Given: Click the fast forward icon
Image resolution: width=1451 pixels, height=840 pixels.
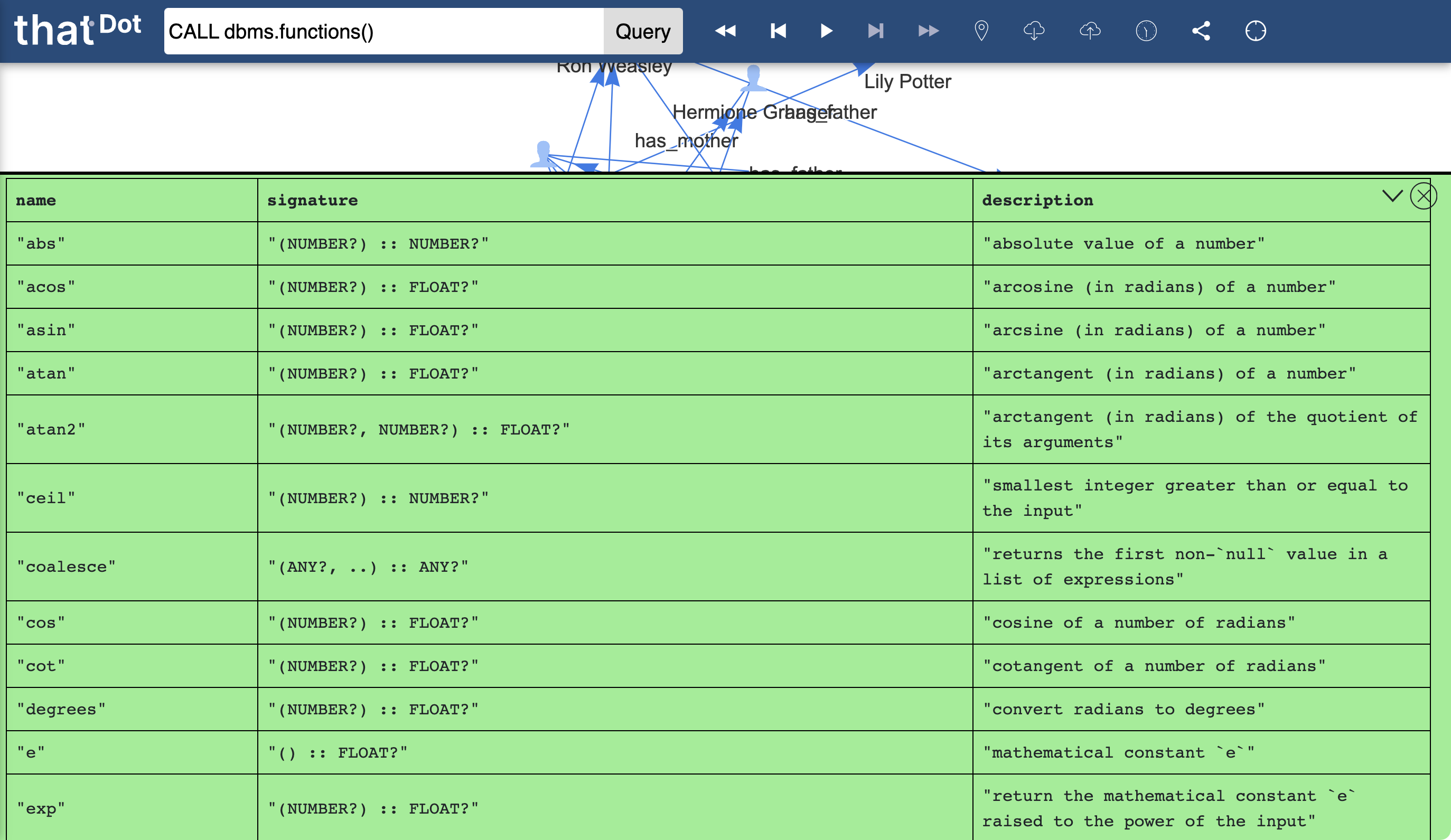Looking at the screenshot, I should click(924, 32).
